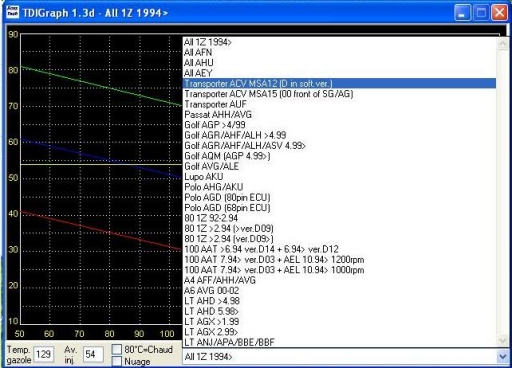This screenshot has width=512, height=368.
Task: Pick 'LT AGX 2.99>' entry
Action: tap(339, 332)
